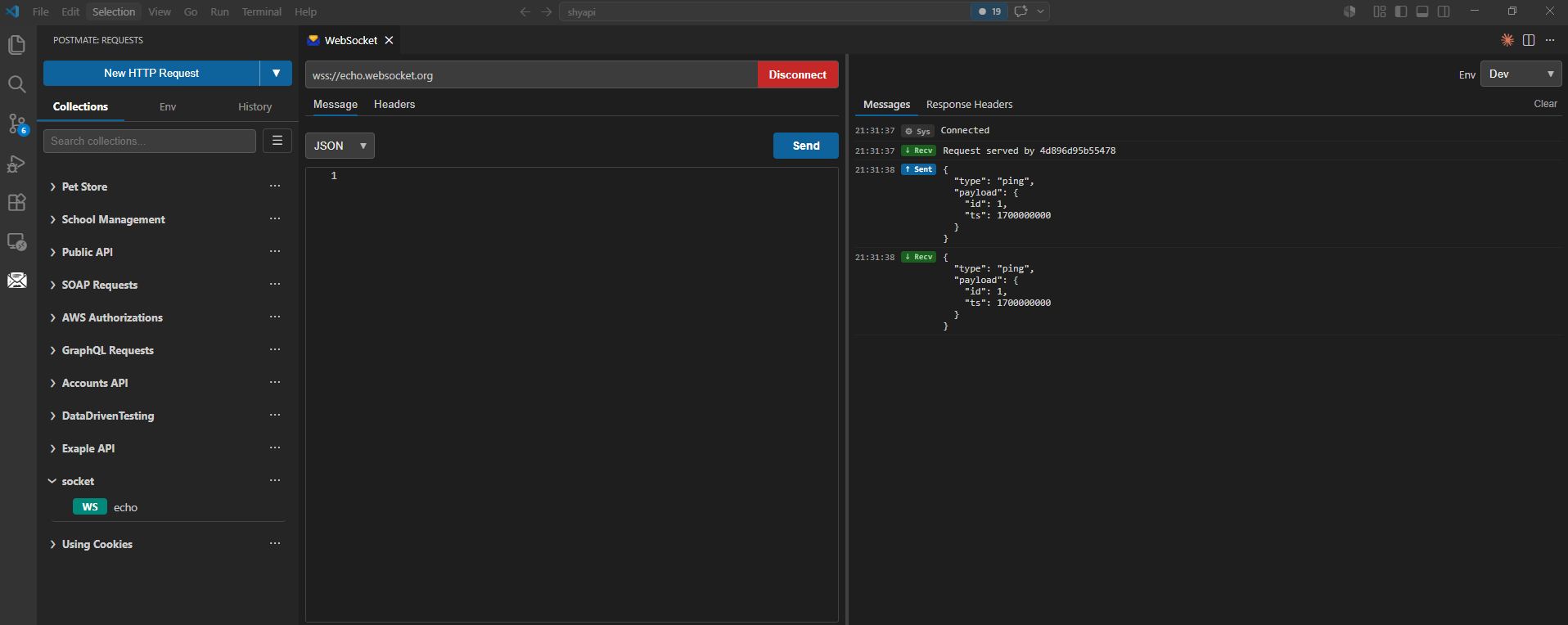
Task: Expand the Public API collection
Action: (x=52, y=252)
